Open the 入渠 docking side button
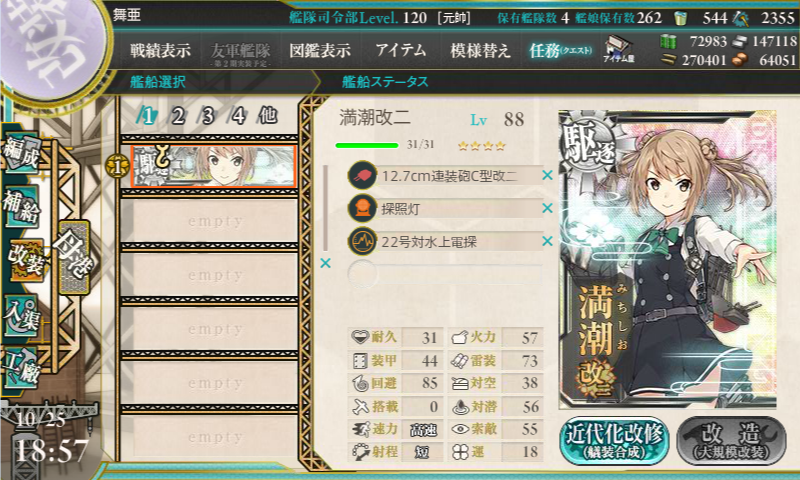Viewport: 800px width, 480px height. click(21, 316)
